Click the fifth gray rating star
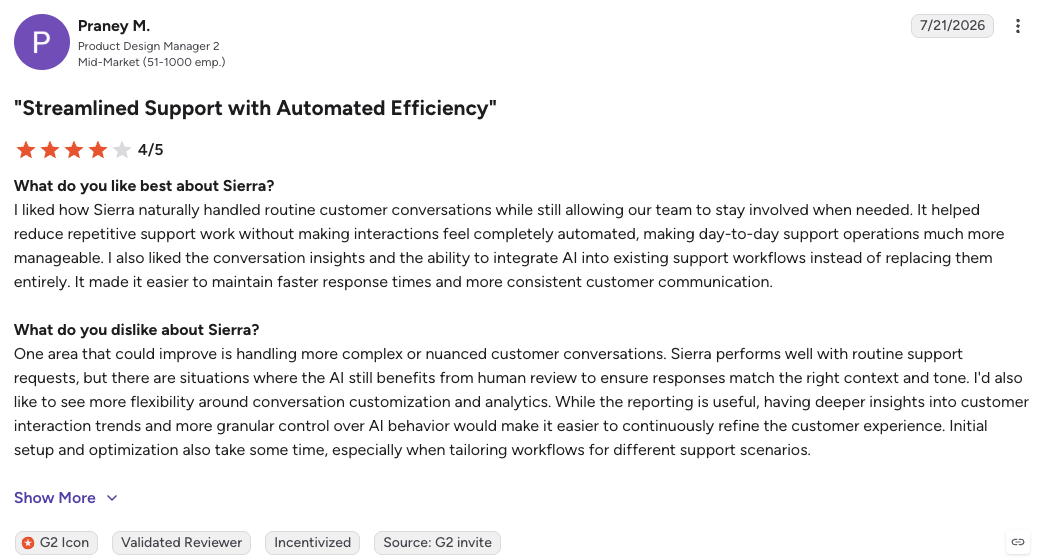This screenshot has height=558, width=1050. click(x=122, y=150)
